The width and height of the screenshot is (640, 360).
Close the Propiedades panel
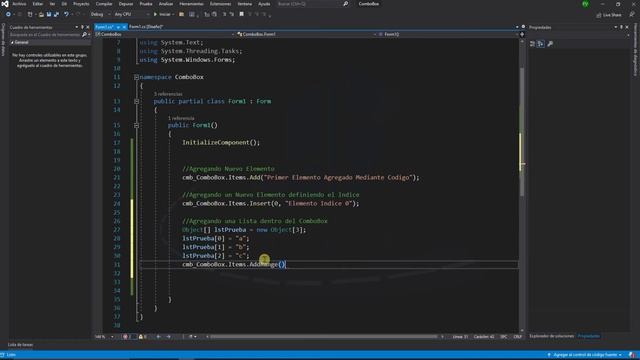click(x=627, y=27)
